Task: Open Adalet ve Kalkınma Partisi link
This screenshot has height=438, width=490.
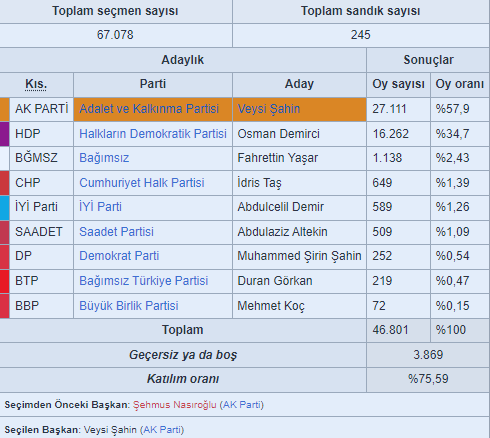Action: tap(149, 109)
